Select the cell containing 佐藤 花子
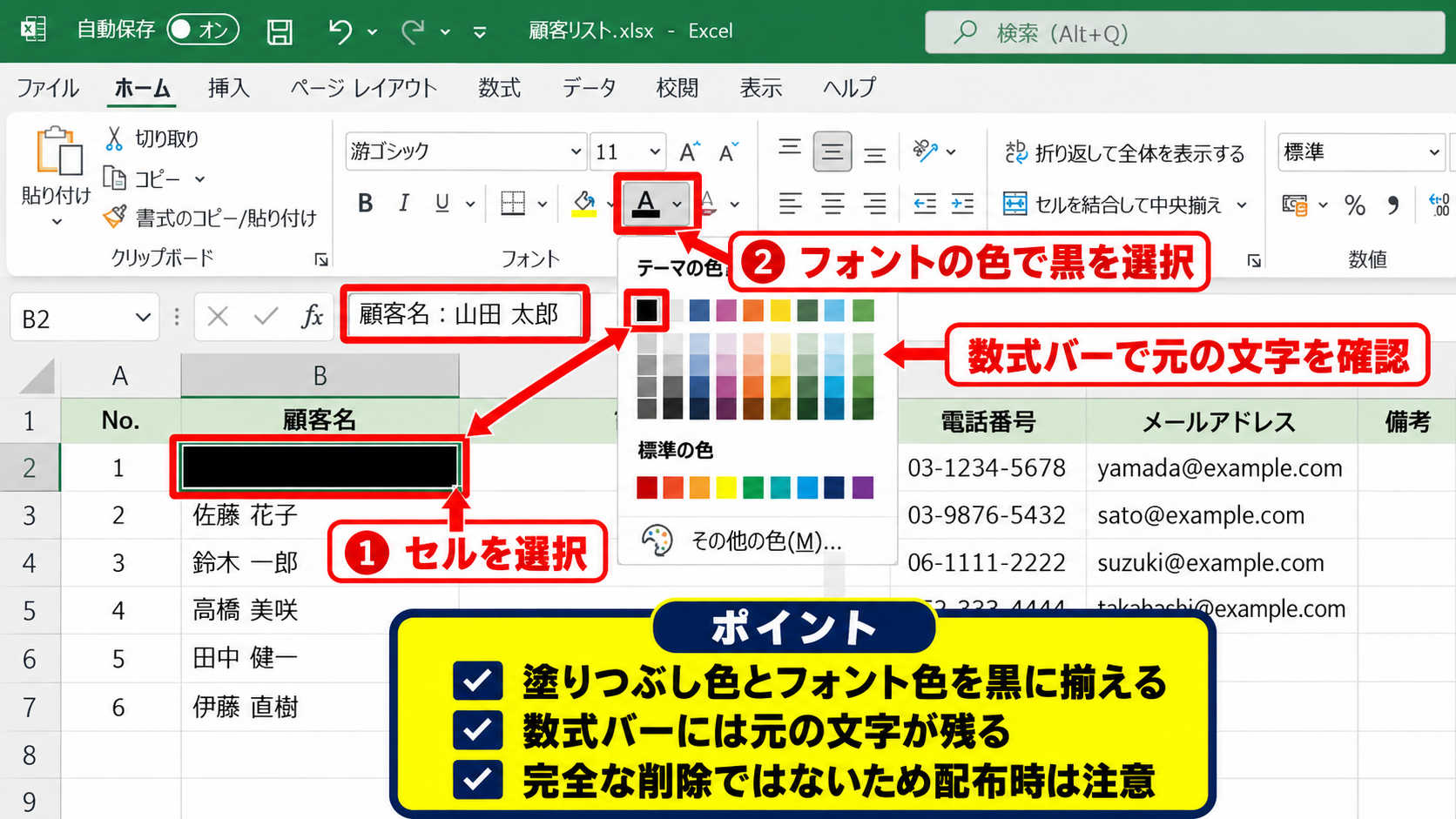 [x=320, y=515]
